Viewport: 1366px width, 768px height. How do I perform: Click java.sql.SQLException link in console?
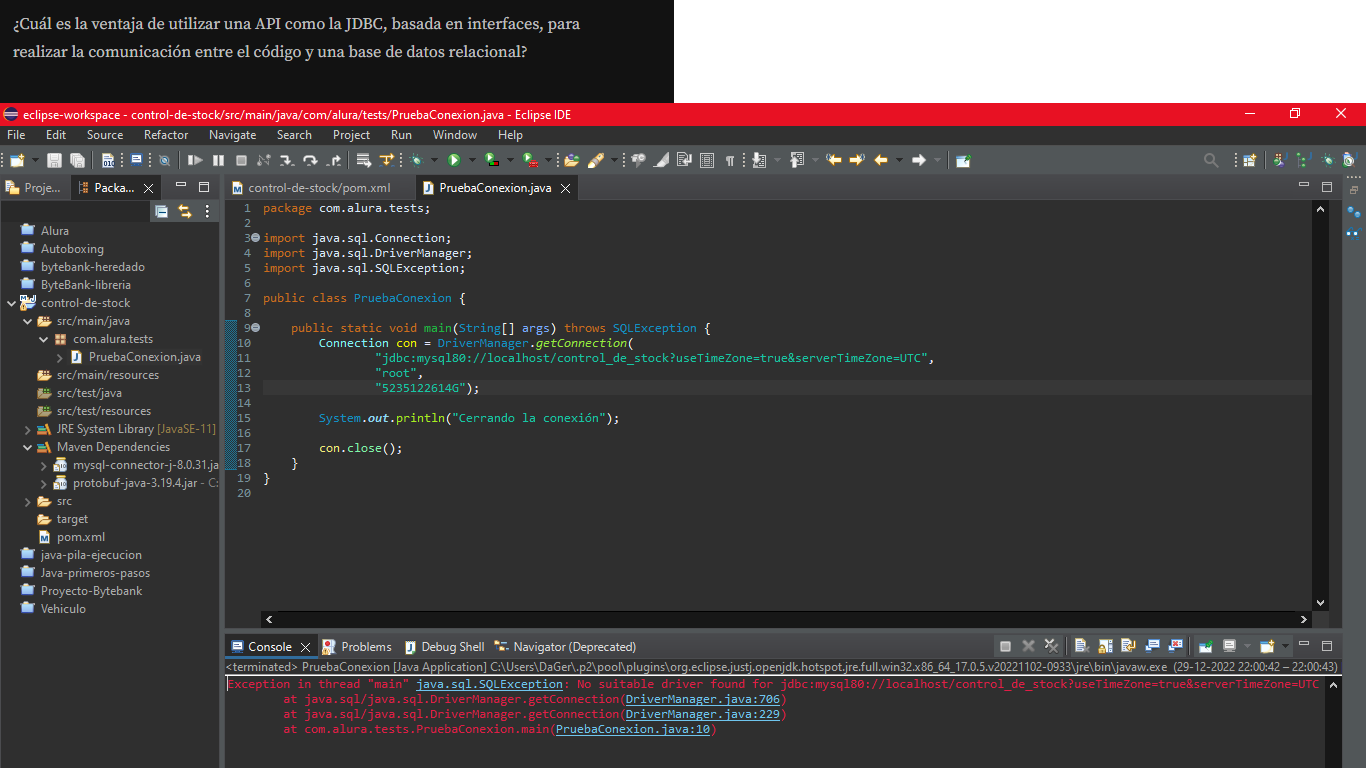point(489,684)
